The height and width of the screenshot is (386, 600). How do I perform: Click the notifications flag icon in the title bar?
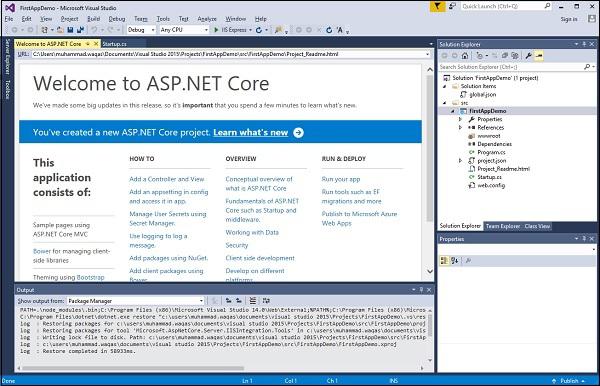coord(438,7)
